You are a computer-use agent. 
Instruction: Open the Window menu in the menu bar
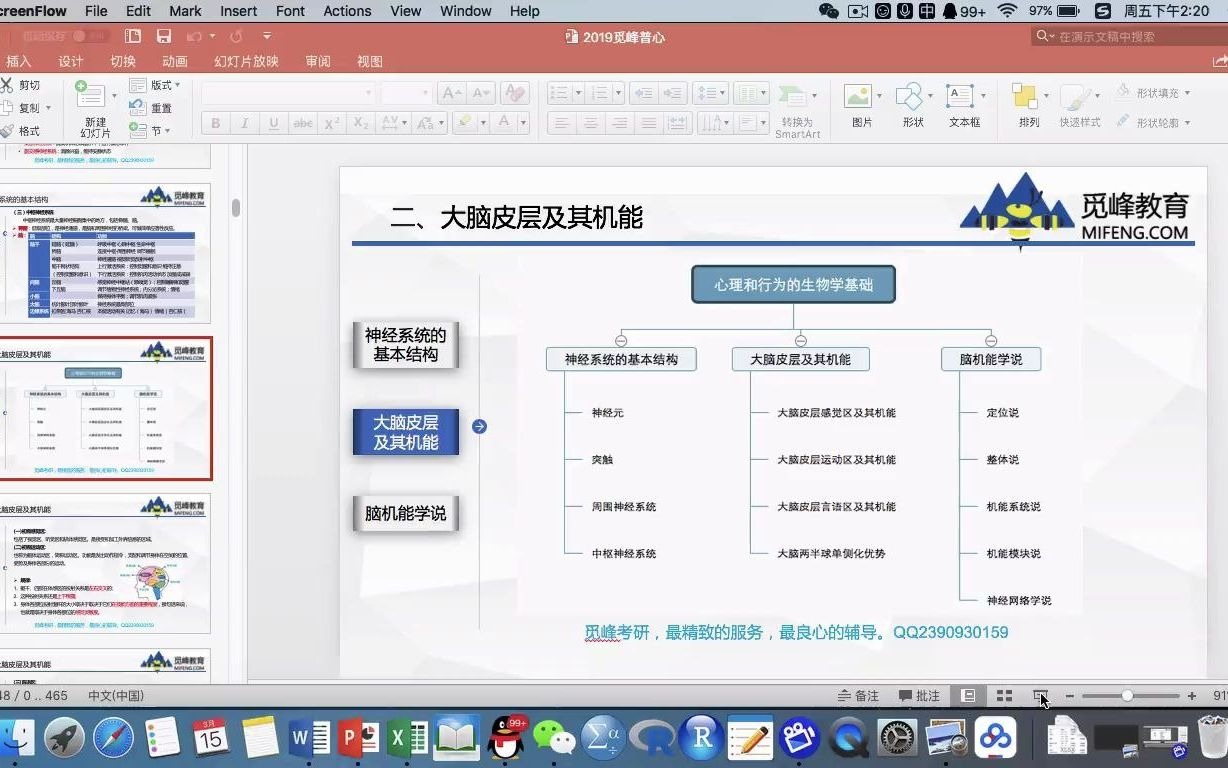(465, 11)
